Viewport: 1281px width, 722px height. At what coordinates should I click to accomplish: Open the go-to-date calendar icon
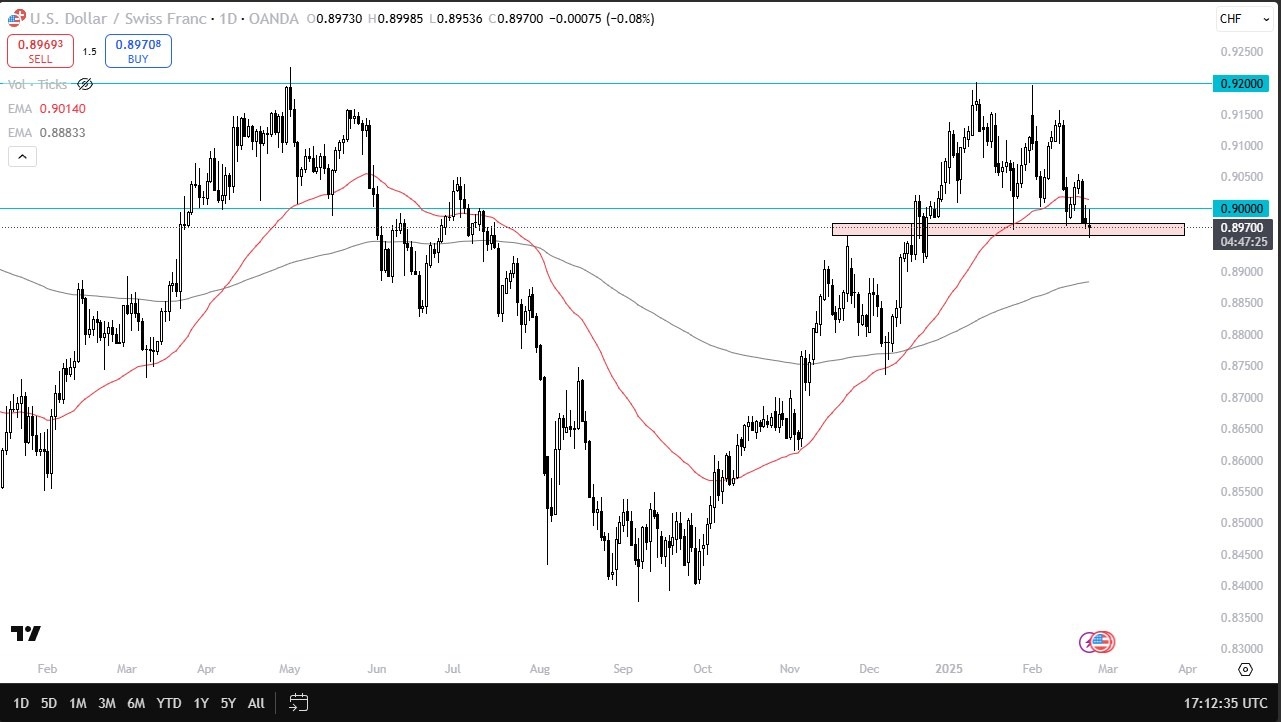pyautogui.click(x=298, y=703)
